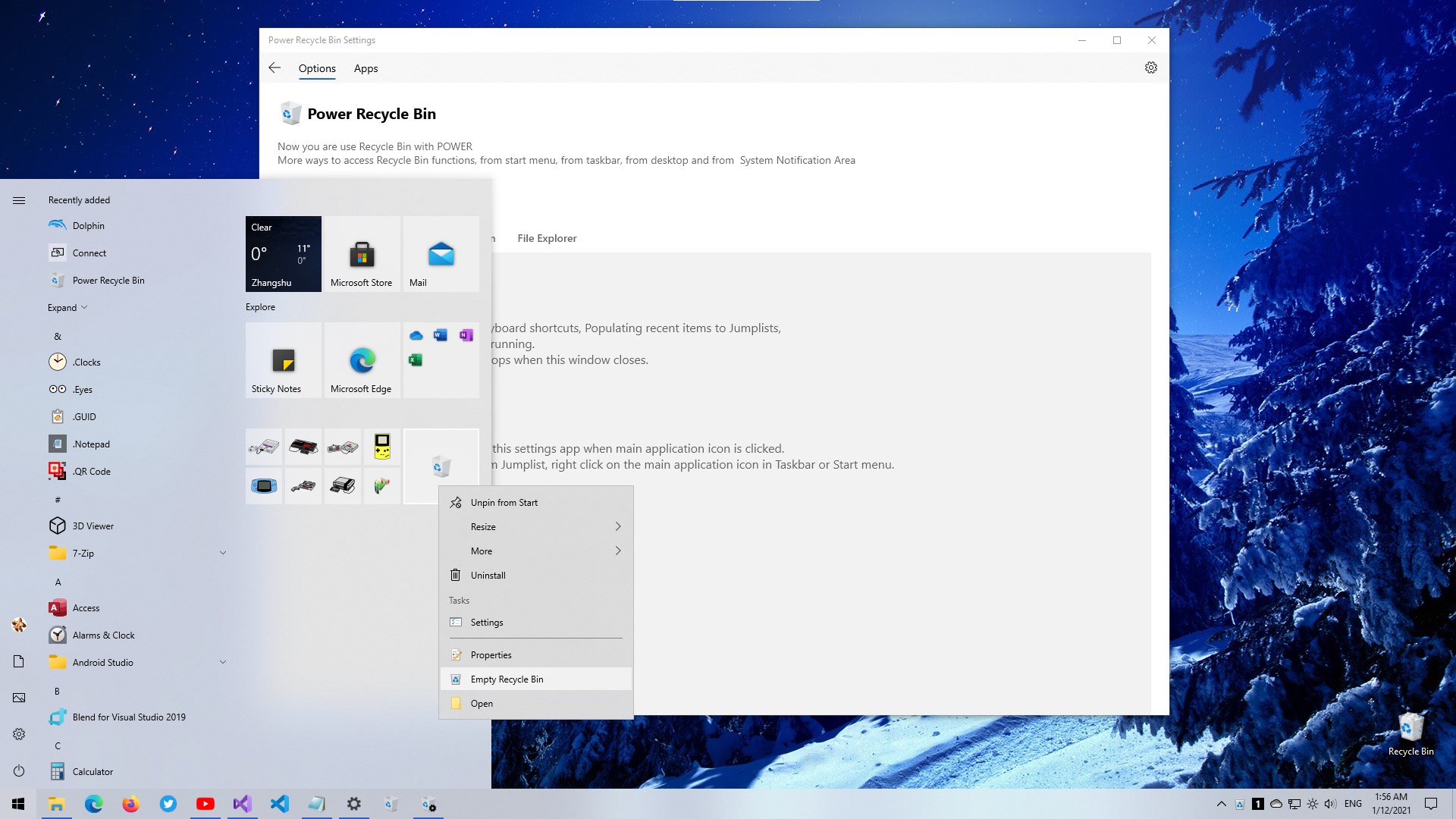This screenshot has width=1456, height=819.
Task: Click the Explore tile group header
Action: point(260,307)
